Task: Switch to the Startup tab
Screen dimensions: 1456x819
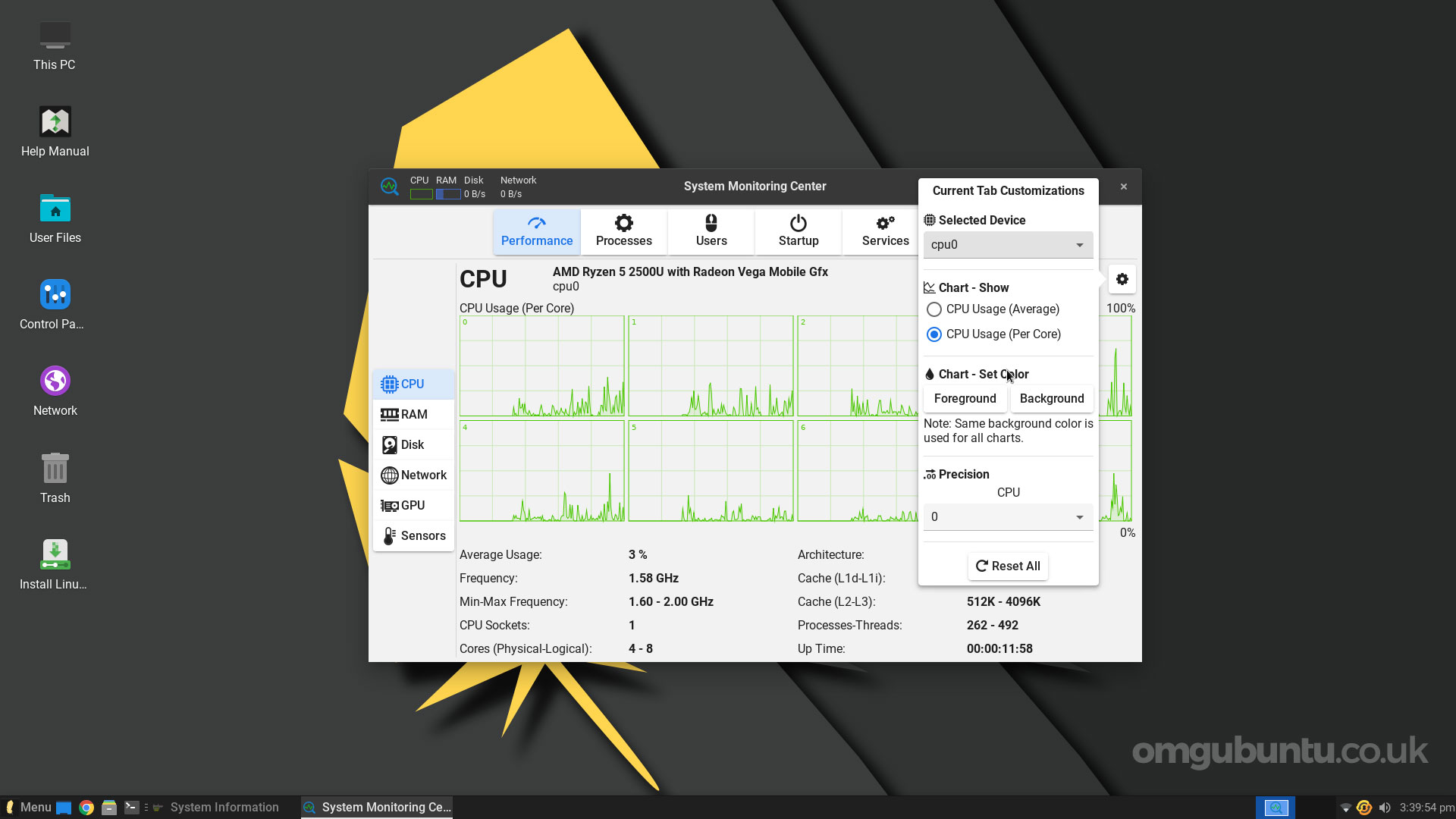Action: (799, 231)
